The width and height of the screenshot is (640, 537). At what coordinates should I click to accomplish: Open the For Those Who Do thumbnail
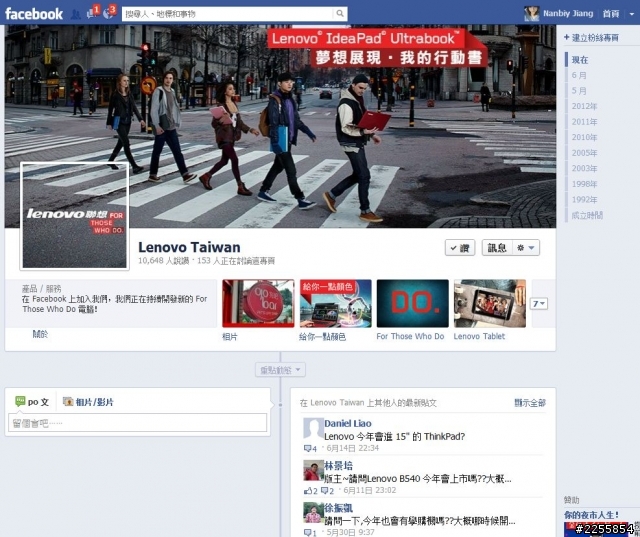click(413, 303)
